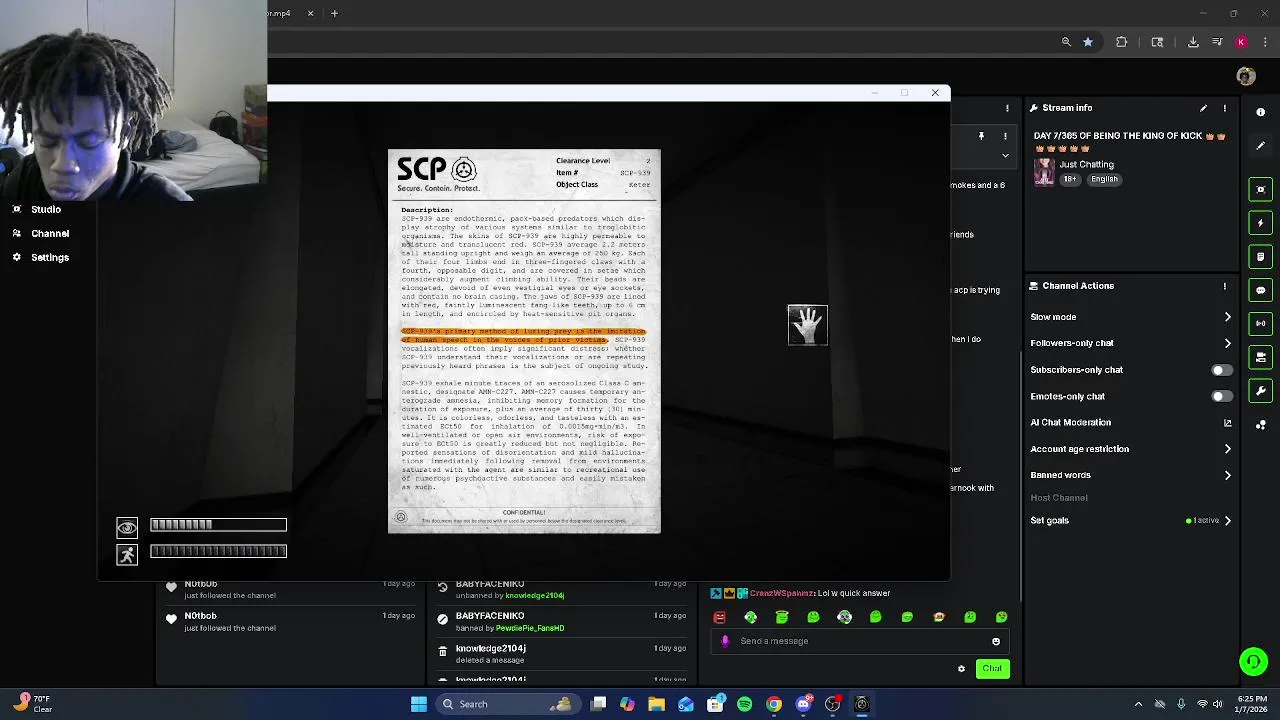Open the three-dots cluster icon in sidebar
Viewport: 1280px width, 720px height.
click(x=1261, y=424)
